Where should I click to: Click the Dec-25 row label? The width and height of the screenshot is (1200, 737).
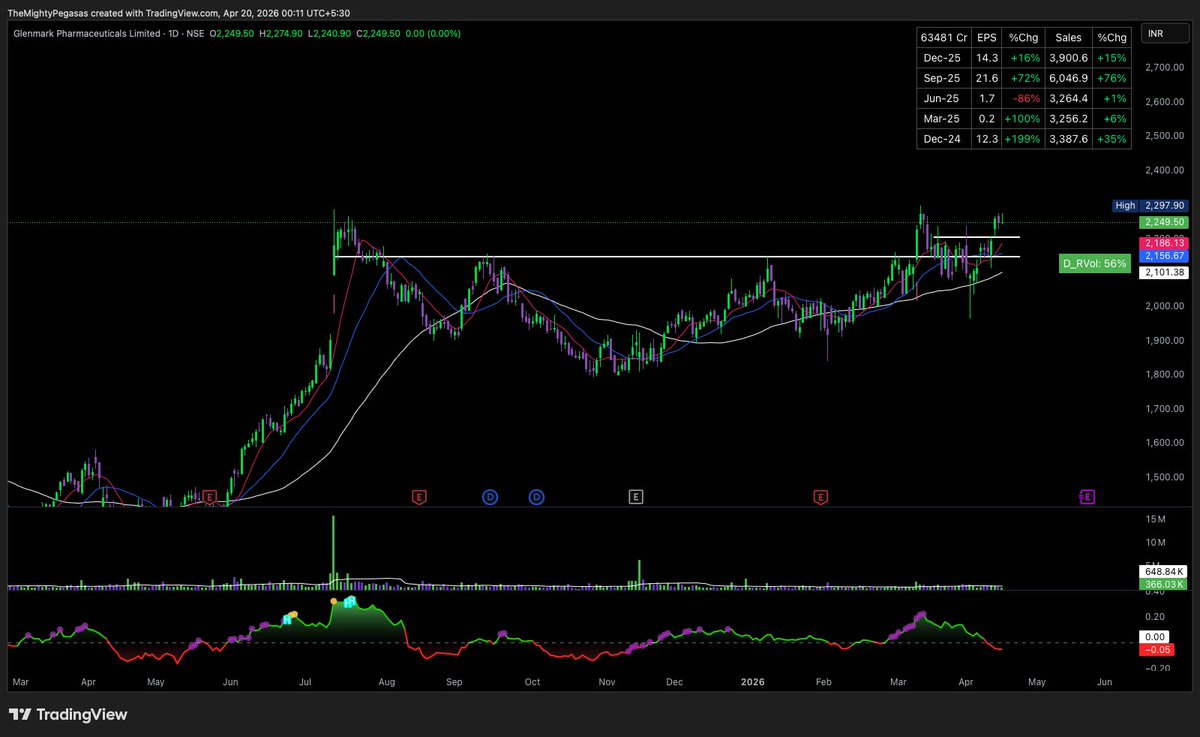pos(942,58)
